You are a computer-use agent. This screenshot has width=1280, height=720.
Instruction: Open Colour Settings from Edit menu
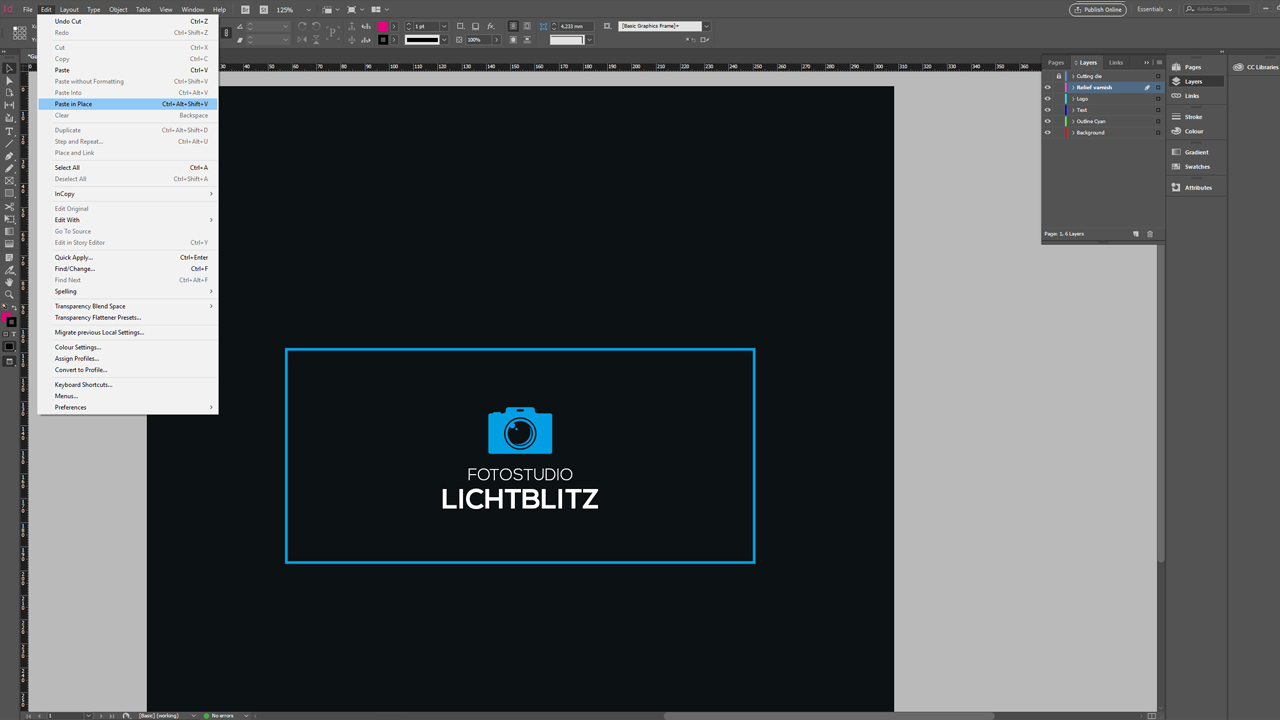pos(127,347)
